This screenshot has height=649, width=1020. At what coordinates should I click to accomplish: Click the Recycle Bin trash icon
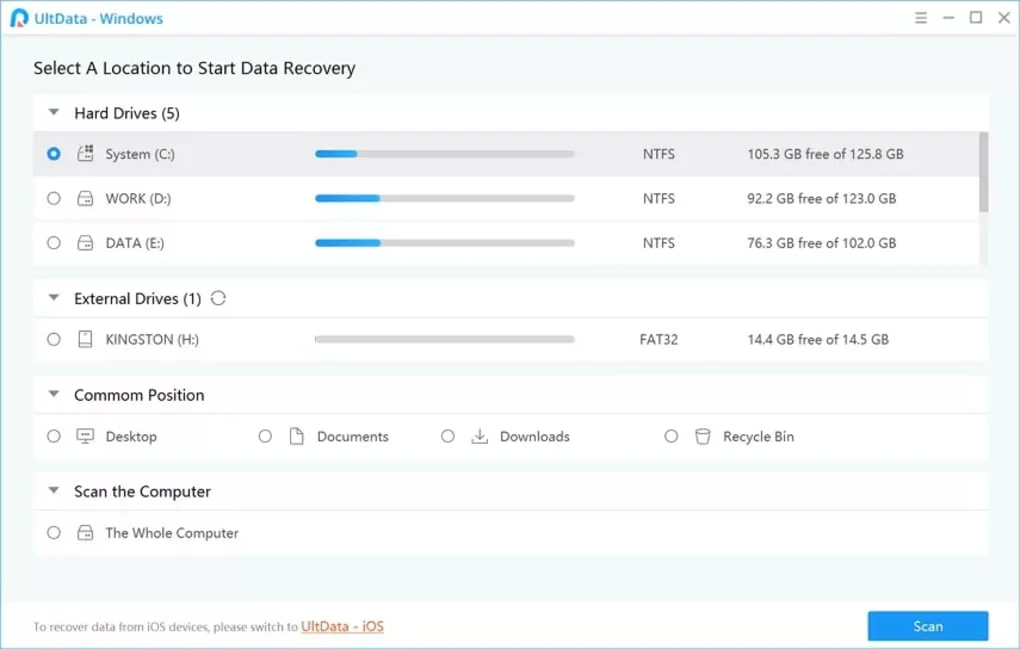click(x=702, y=437)
